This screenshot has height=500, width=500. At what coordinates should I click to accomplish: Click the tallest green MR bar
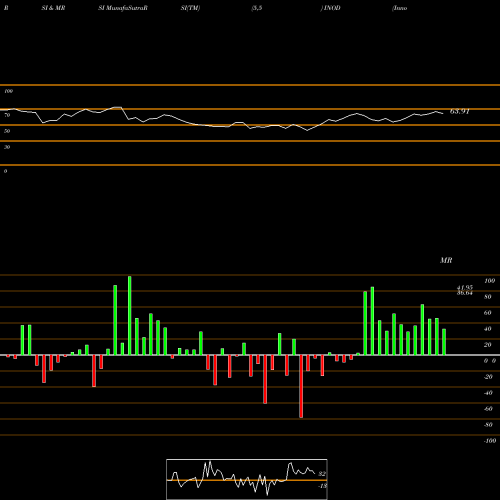click(130, 315)
